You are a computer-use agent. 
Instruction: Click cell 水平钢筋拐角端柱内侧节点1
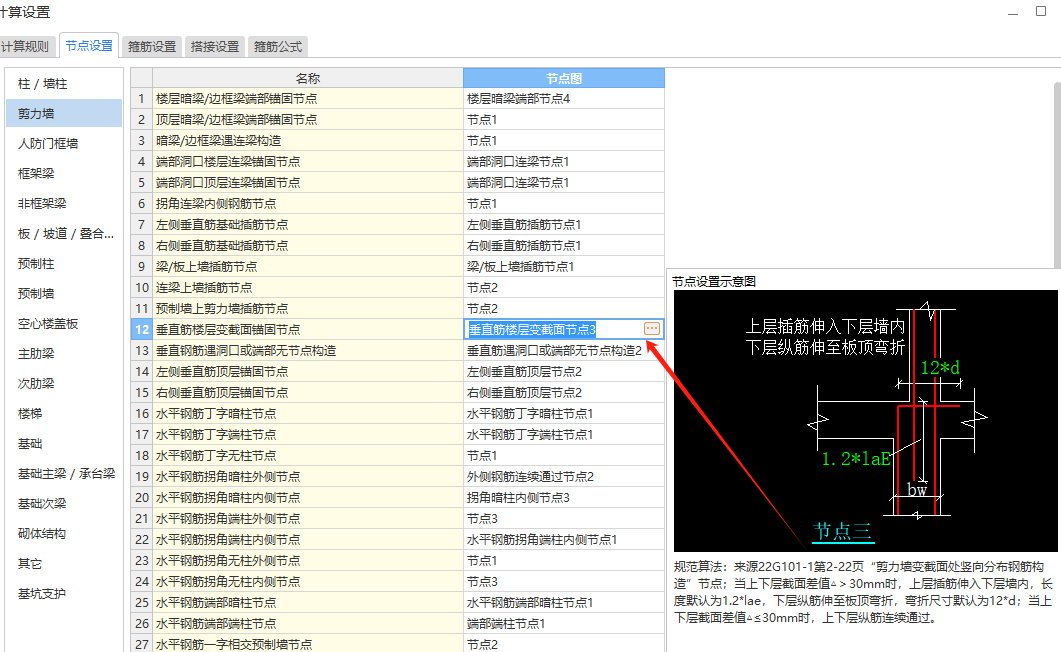tap(564, 539)
